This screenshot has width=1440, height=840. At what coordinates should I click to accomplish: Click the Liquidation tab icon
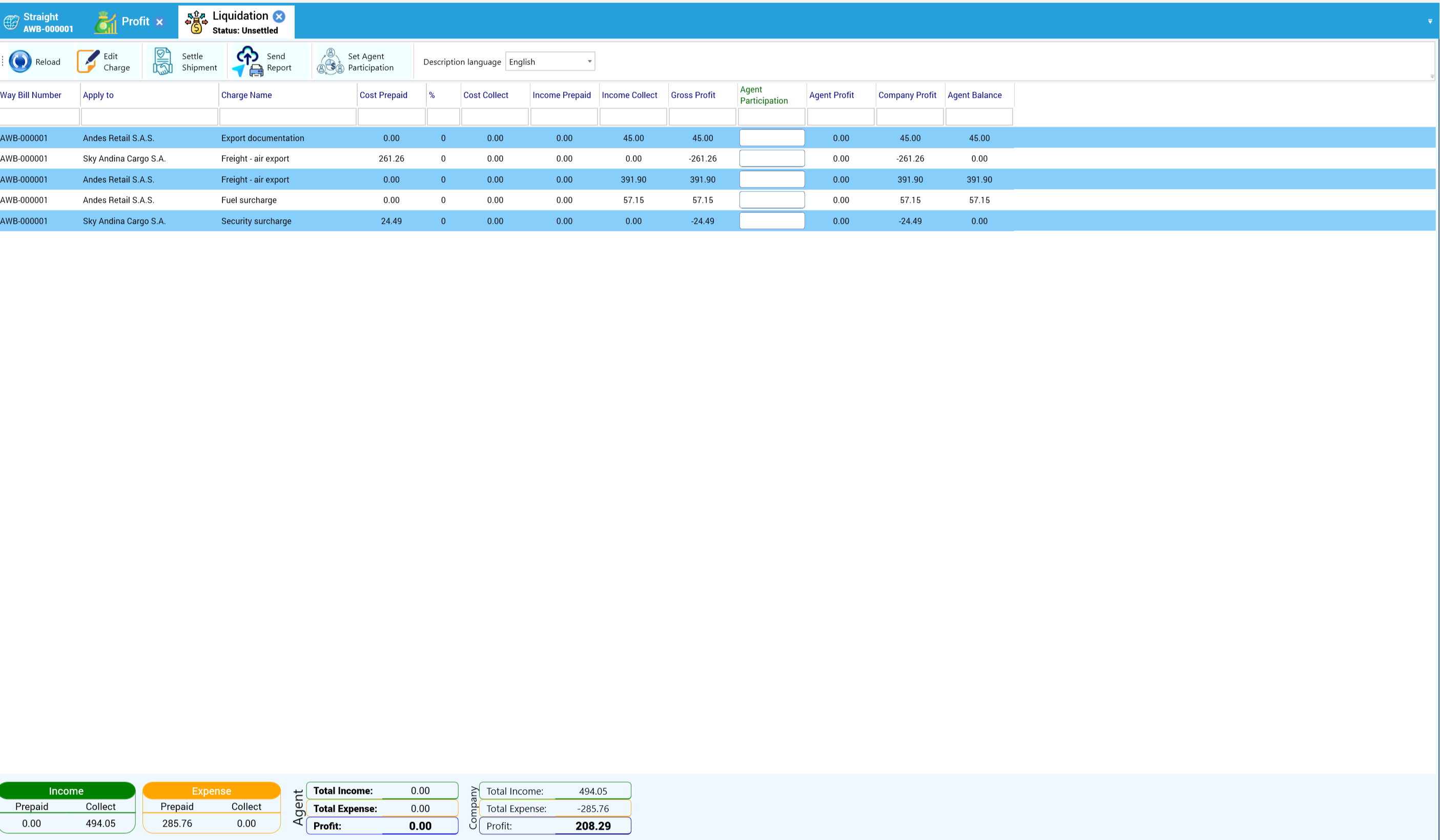point(196,22)
